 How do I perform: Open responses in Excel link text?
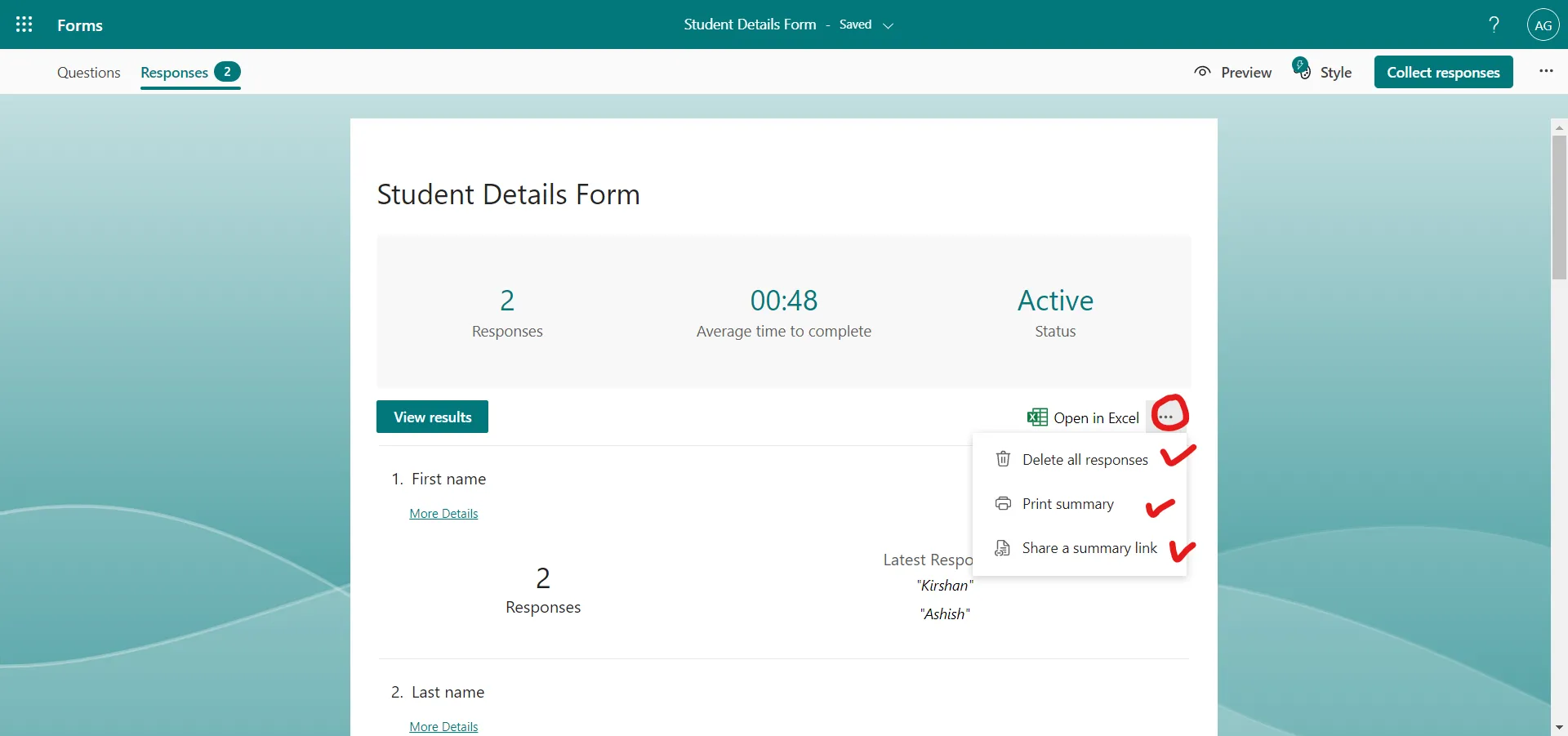1096,418
